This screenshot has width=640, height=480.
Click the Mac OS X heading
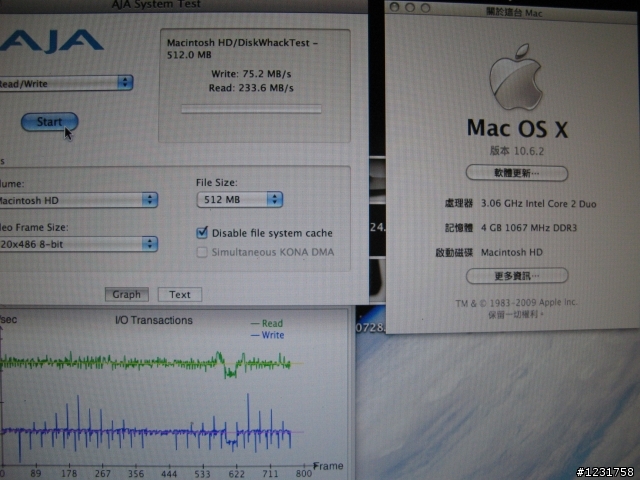(x=518, y=128)
